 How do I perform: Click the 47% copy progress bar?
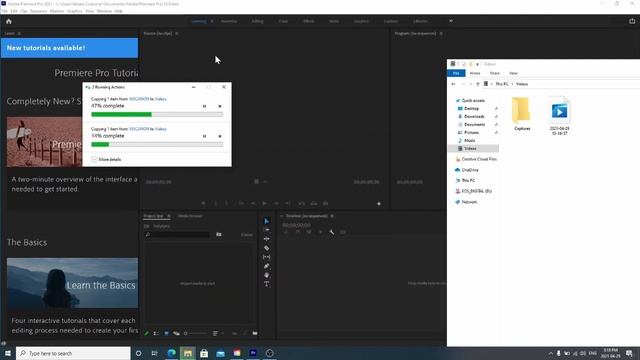(157, 115)
